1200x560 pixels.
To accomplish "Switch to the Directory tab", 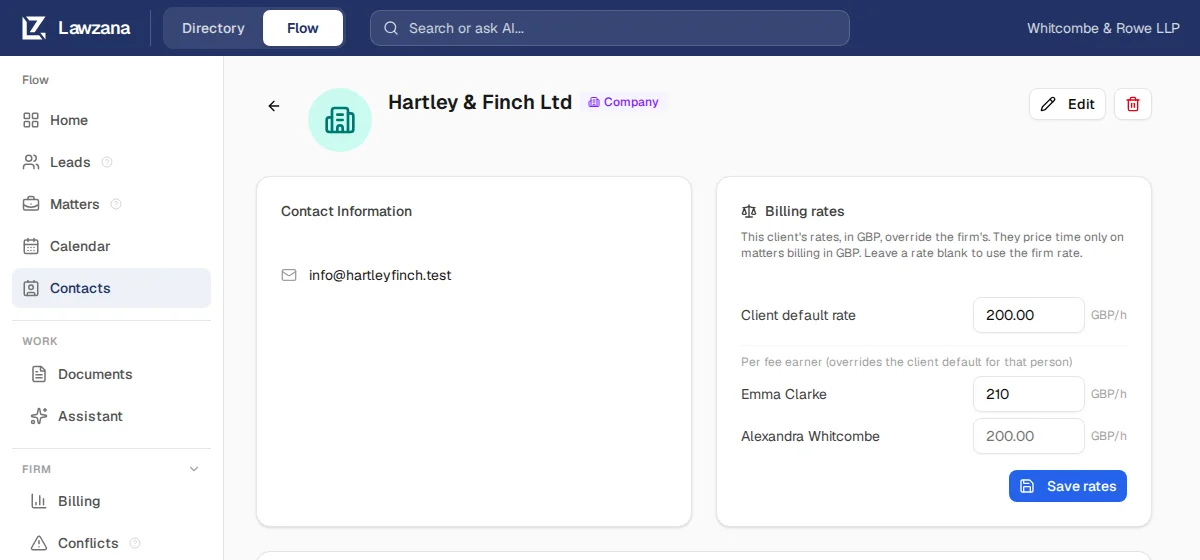I will (213, 28).
